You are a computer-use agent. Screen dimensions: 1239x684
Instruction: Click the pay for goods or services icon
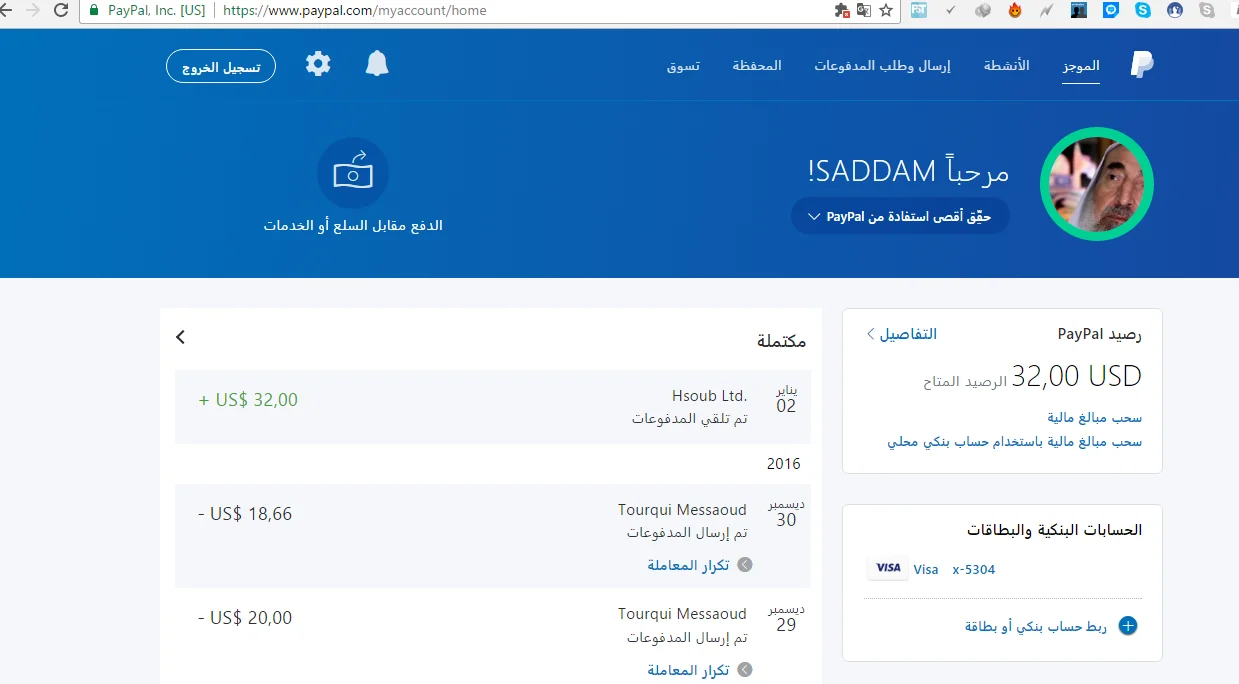pos(353,174)
